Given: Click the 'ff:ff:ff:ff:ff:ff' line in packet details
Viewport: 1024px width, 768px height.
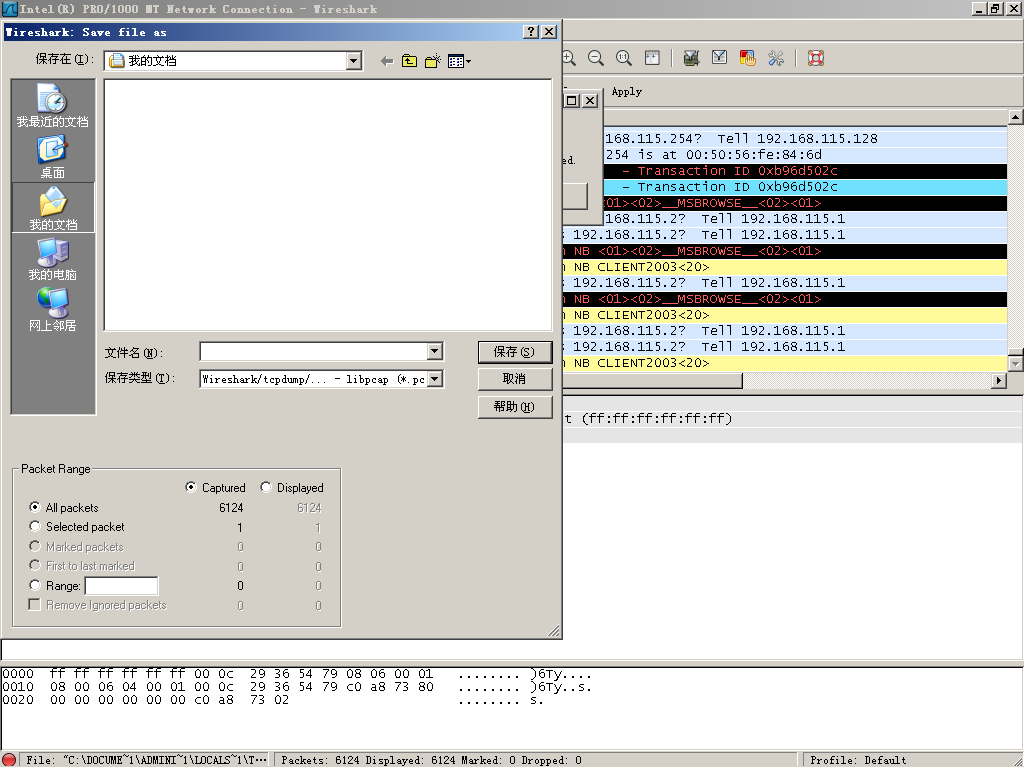Looking at the screenshot, I should pyautogui.click(x=793, y=419).
